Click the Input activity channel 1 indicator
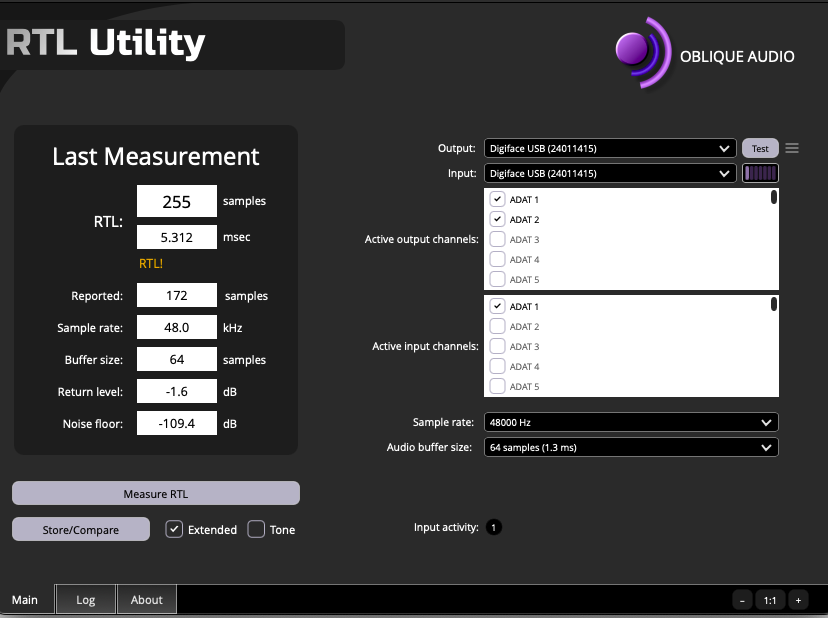This screenshot has width=828, height=618. click(x=494, y=527)
